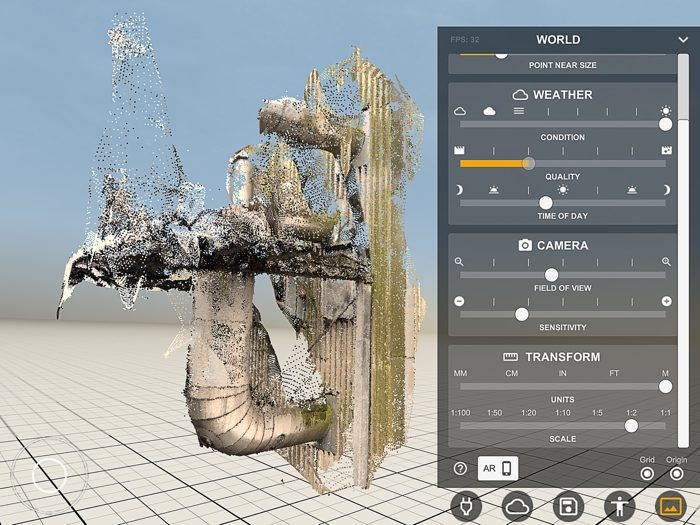Screen dimensions: 700x525
Task: Set scale to 1:50
Action: pyautogui.click(x=495, y=413)
